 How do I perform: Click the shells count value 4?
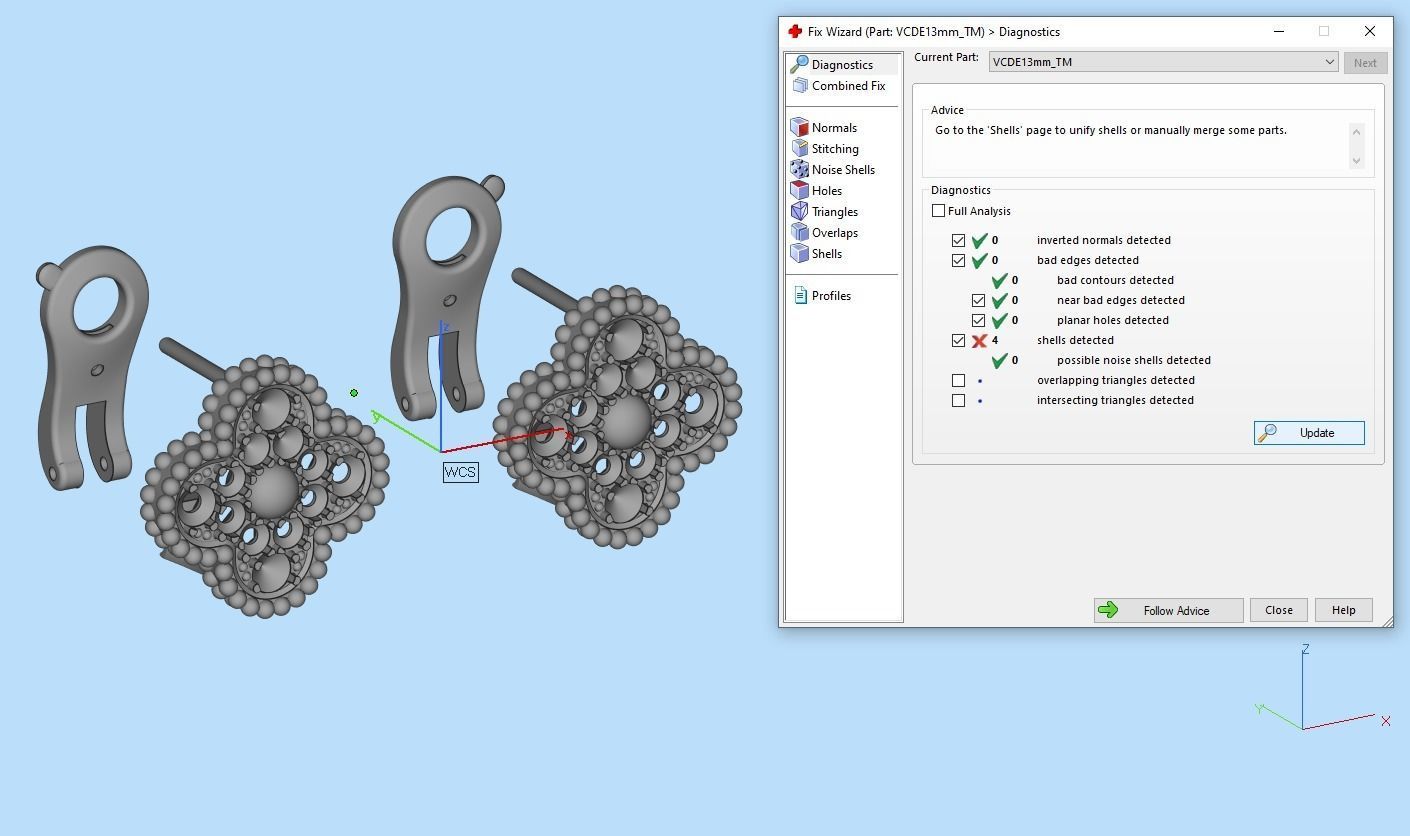click(x=994, y=340)
